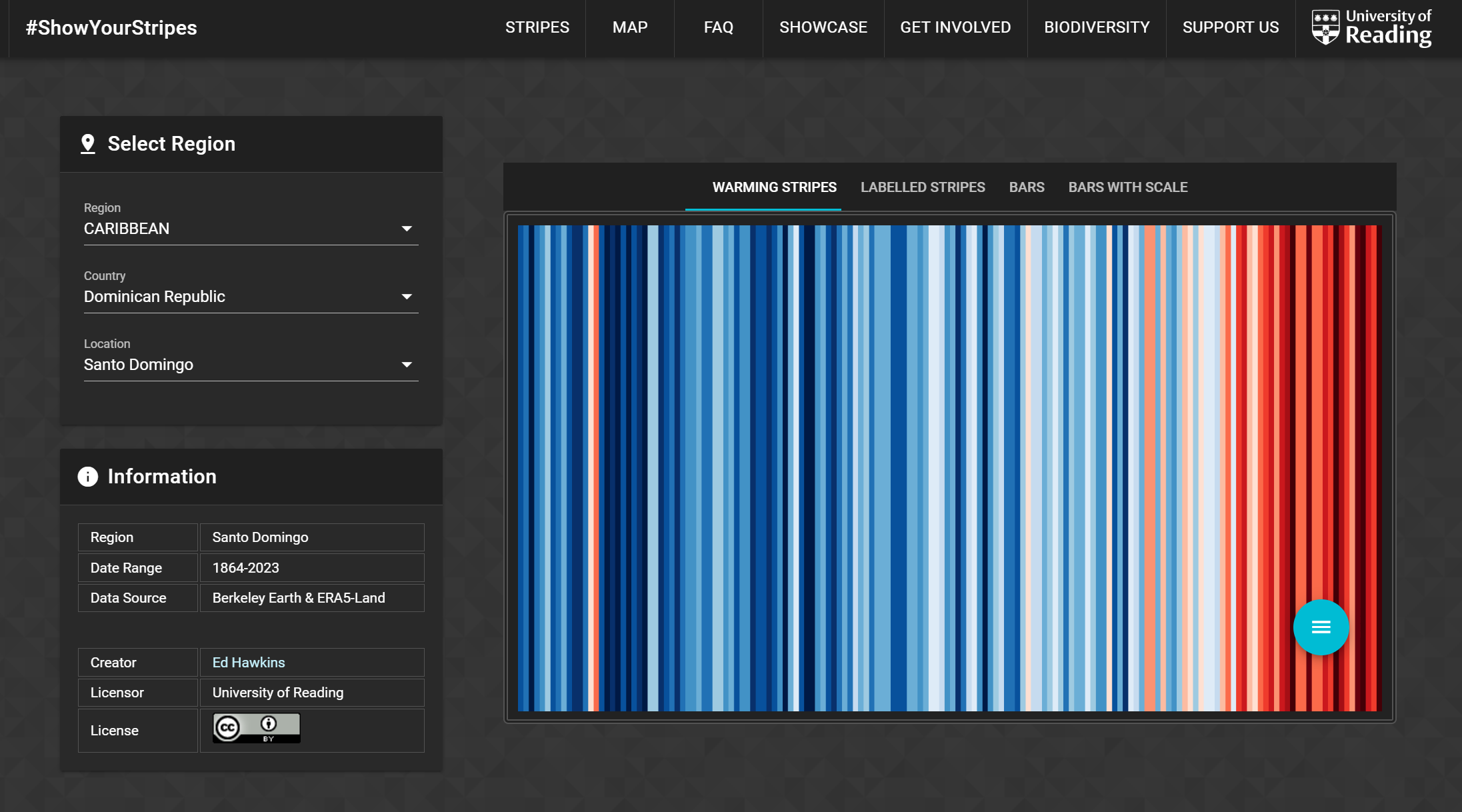Screen dimensions: 1462x812
Task: Switch to the Labelled Stripes tab
Action: [x=922, y=187]
